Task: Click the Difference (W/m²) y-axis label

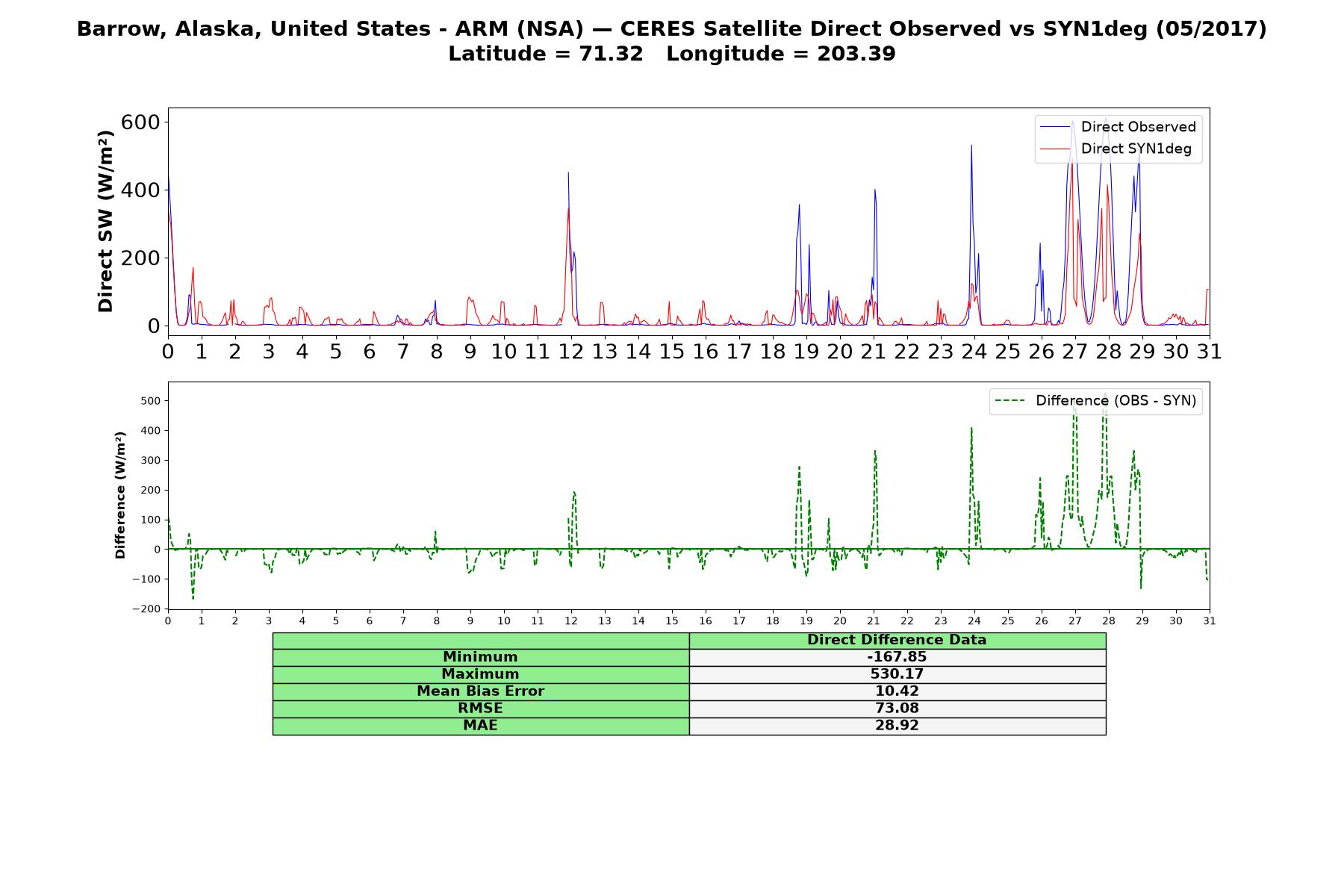Action: (120, 495)
